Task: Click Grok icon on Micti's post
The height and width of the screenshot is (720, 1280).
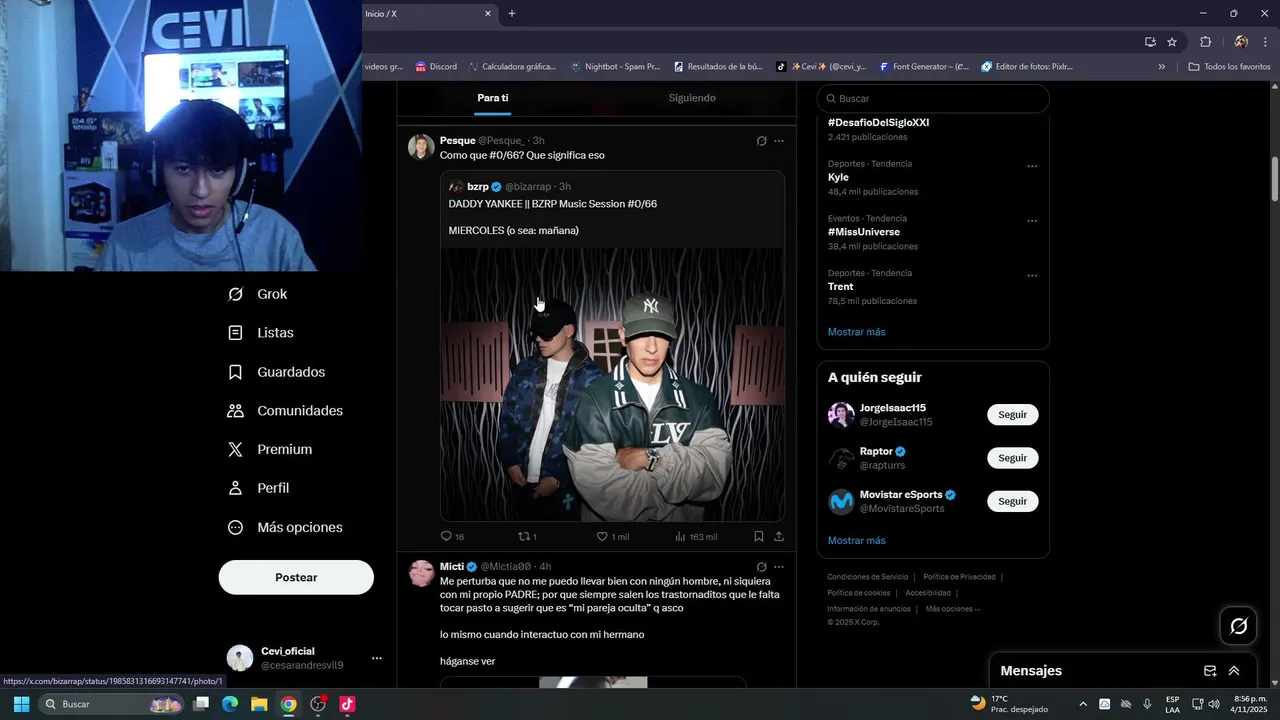Action: pyautogui.click(x=761, y=567)
